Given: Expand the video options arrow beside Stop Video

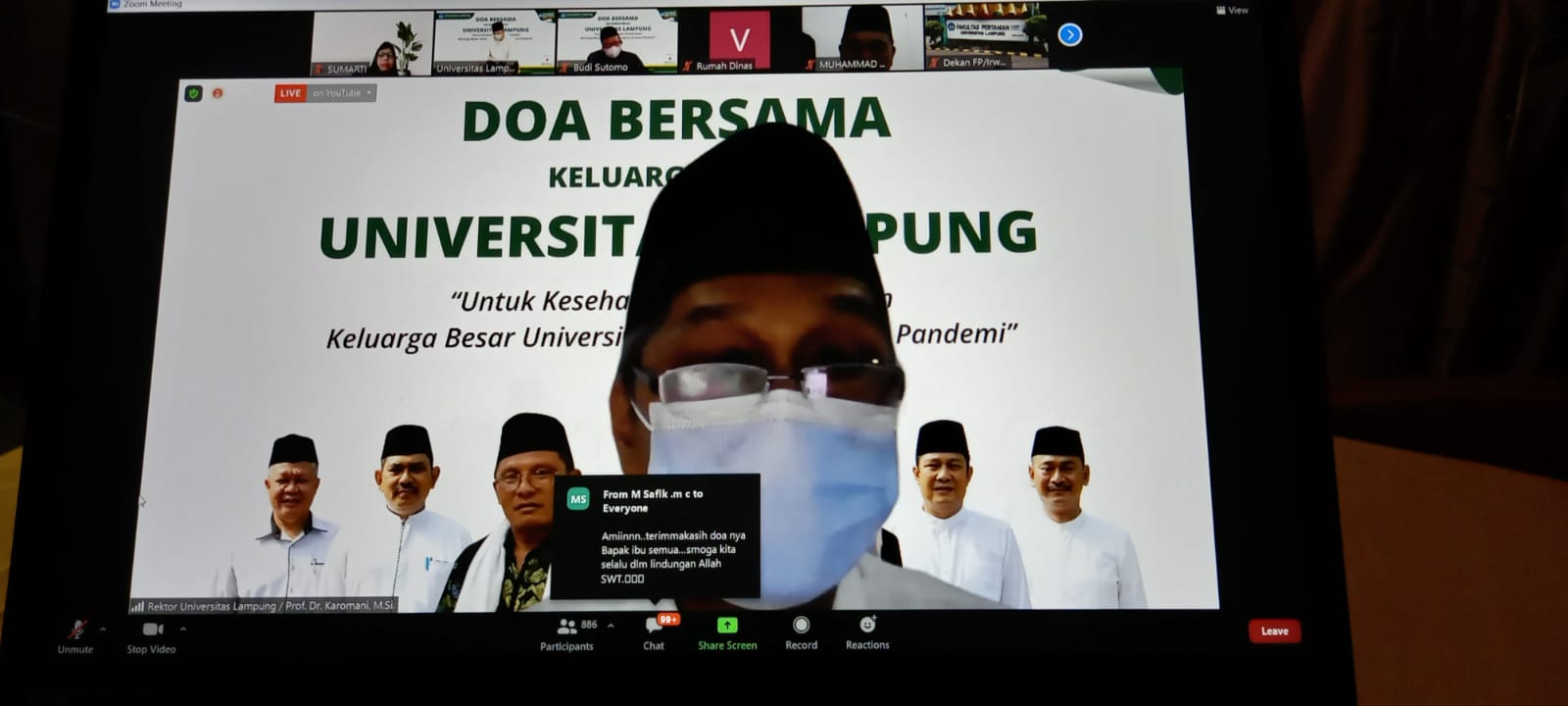Looking at the screenshot, I should click(182, 630).
